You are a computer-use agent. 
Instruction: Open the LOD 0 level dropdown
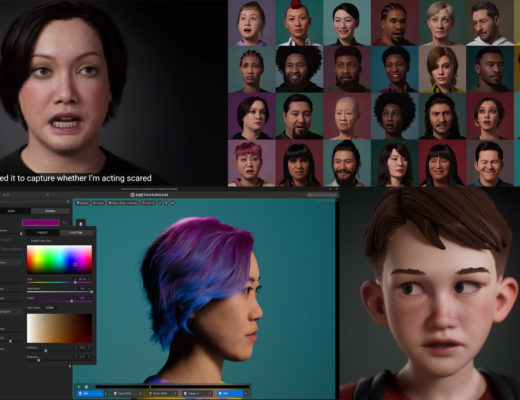[148, 203]
